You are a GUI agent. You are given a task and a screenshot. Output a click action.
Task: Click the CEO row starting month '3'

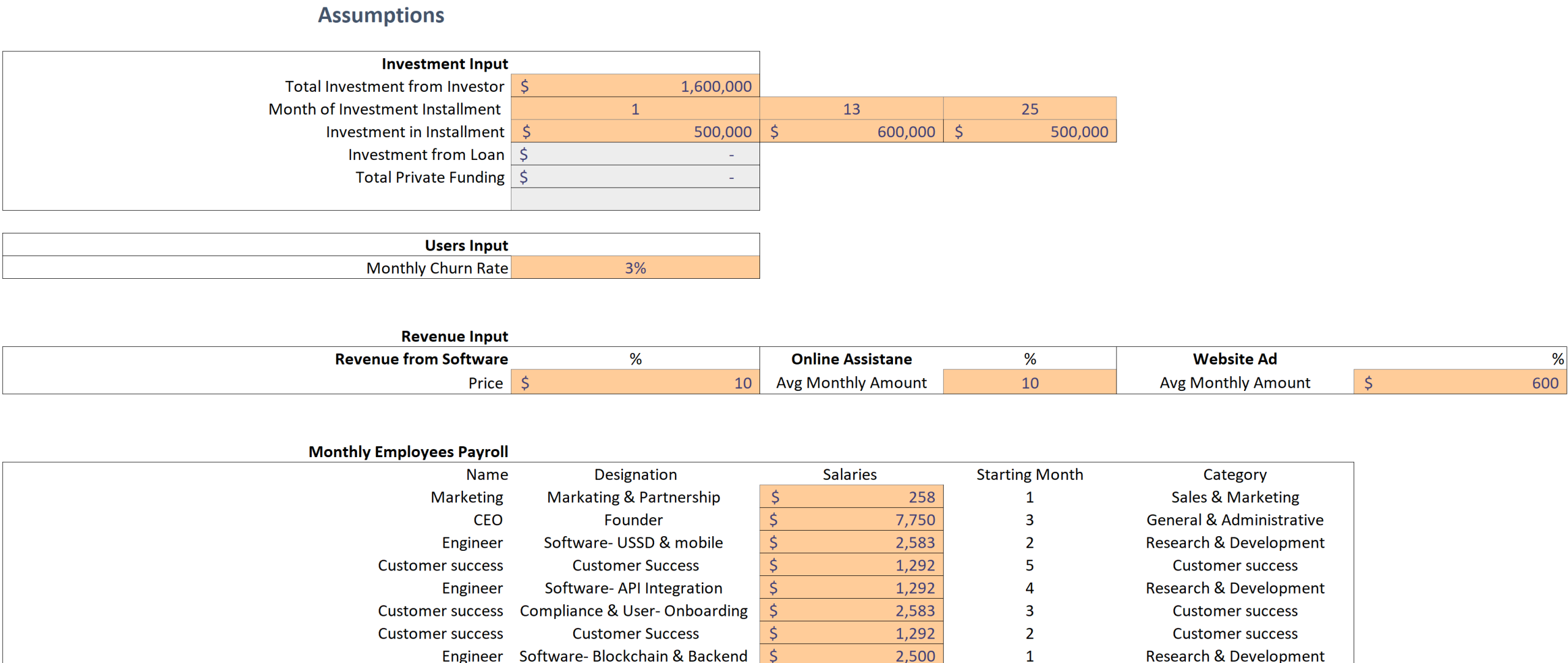1030,520
